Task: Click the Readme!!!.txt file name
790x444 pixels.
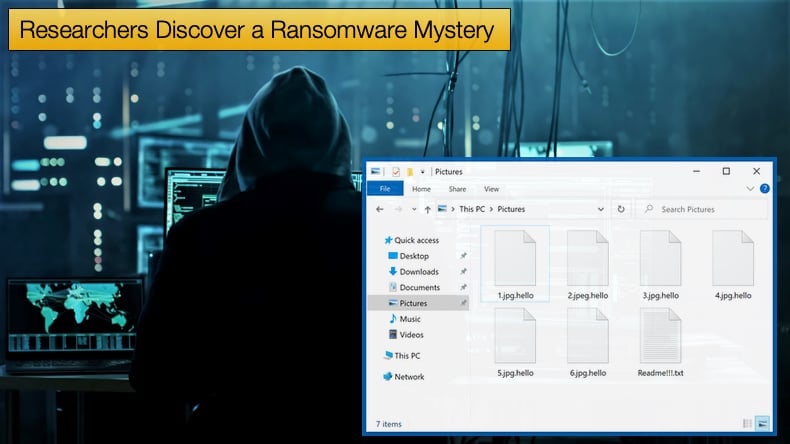Action: tap(661, 373)
